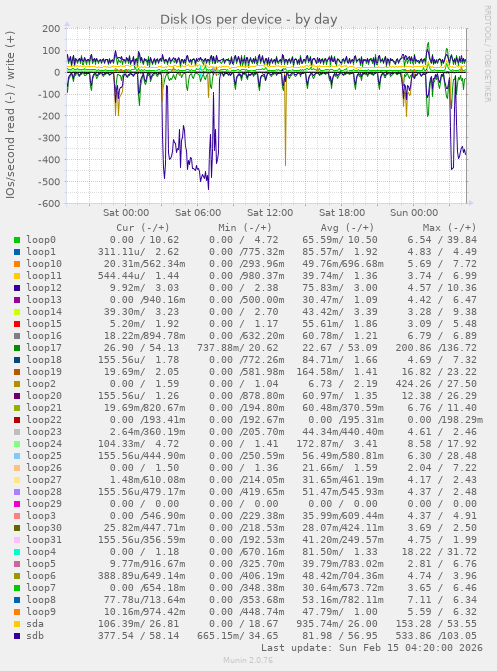The width and height of the screenshot is (497, 671).
Task: Click the loop2 mustard color swatch
Action: (17, 384)
